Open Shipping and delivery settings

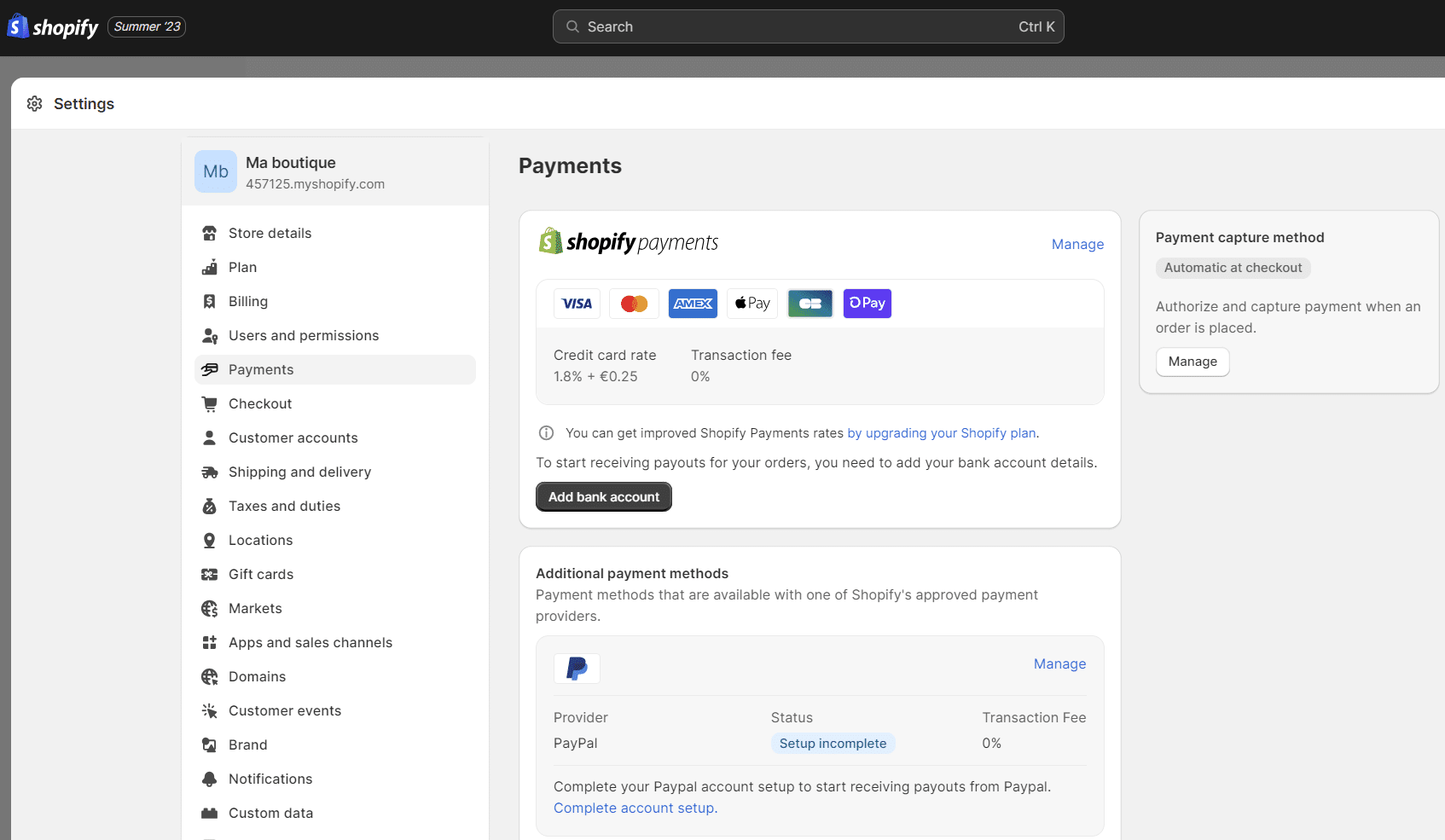(335, 472)
